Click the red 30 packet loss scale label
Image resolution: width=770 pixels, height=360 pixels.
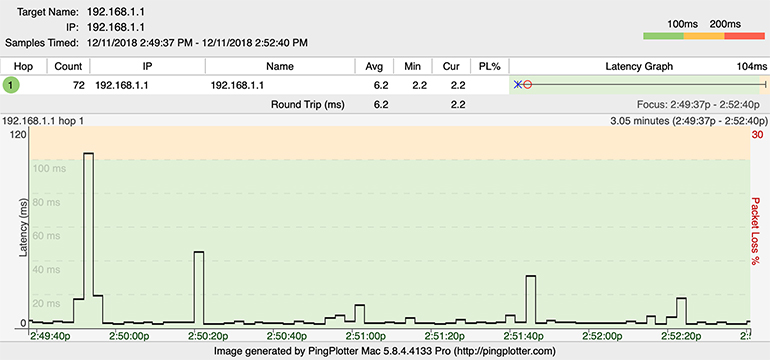(758, 135)
